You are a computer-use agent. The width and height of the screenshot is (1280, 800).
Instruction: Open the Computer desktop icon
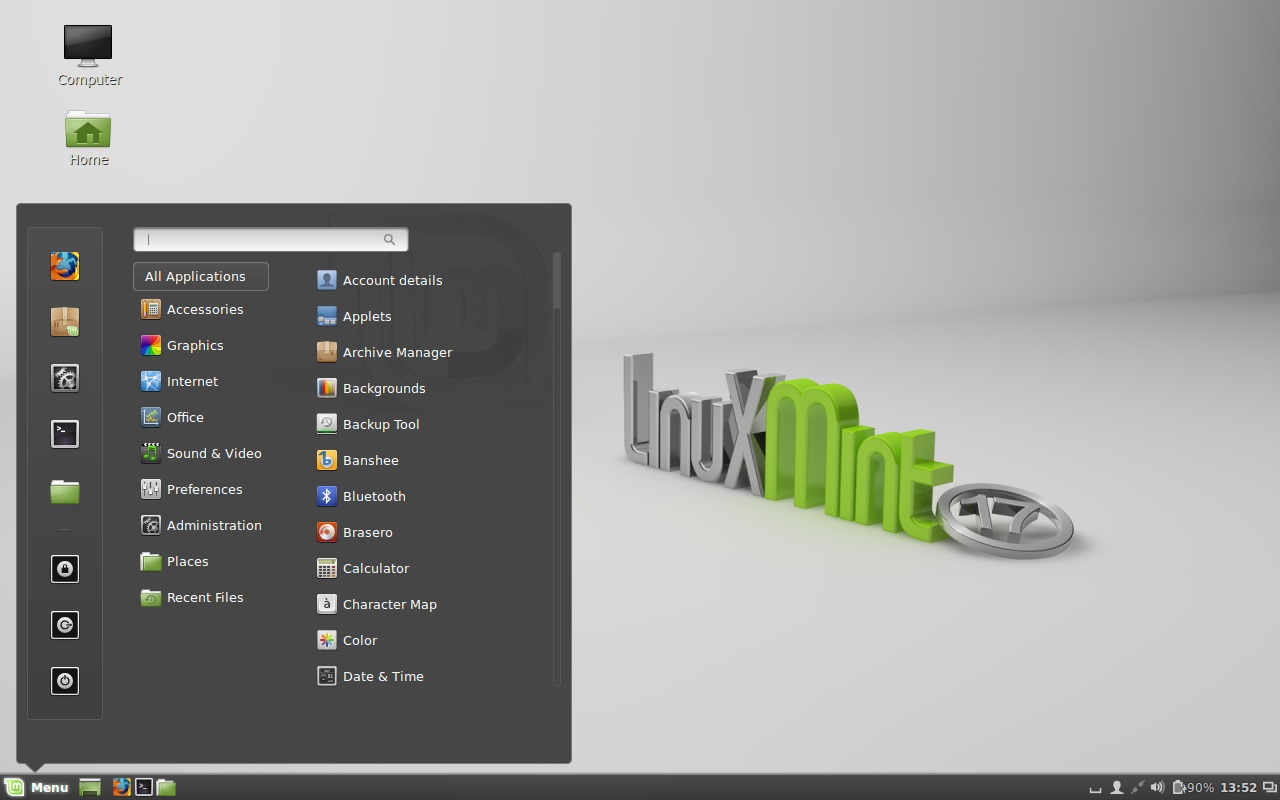coord(89,56)
